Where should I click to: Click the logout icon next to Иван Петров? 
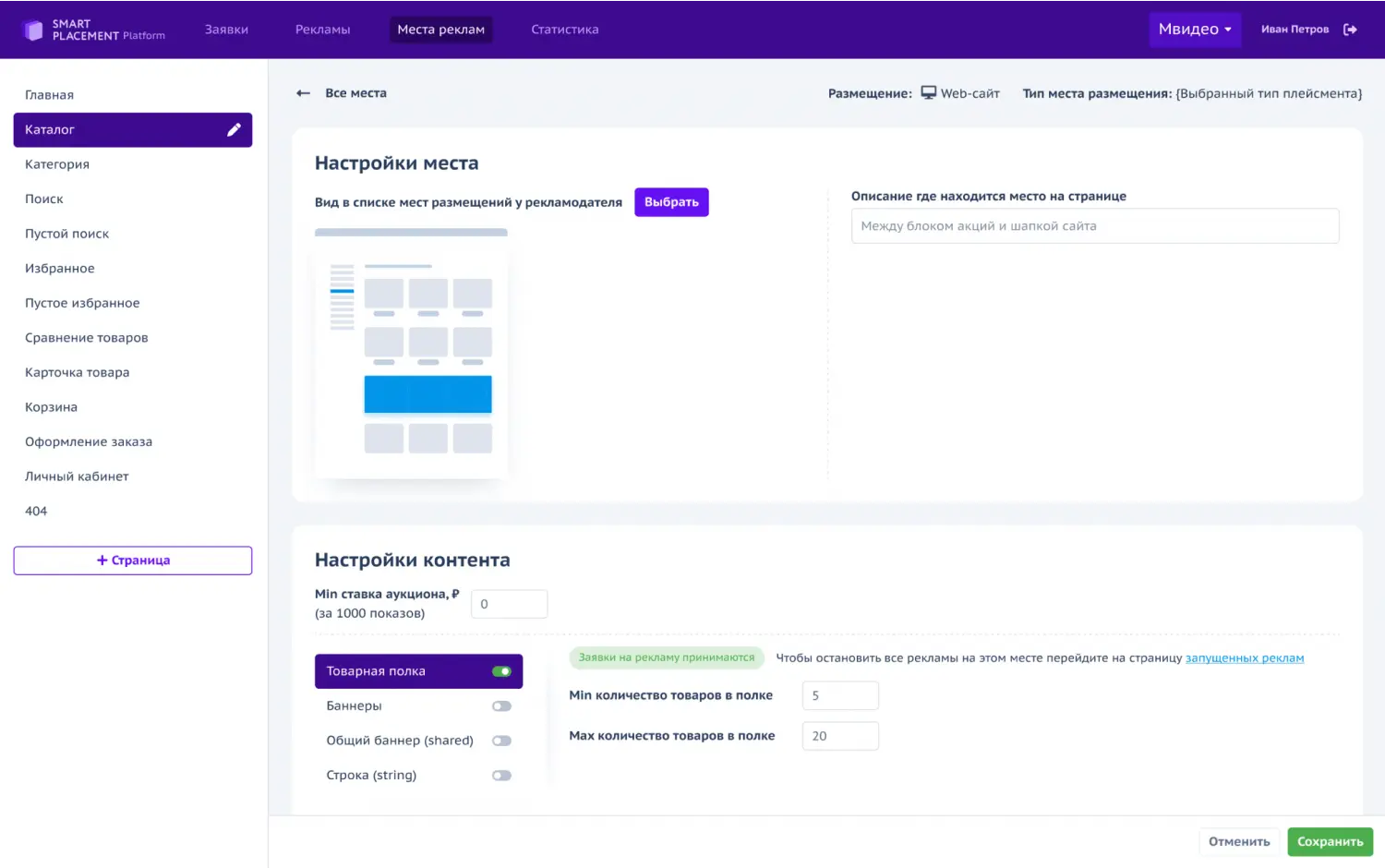(x=1350, y=30)
